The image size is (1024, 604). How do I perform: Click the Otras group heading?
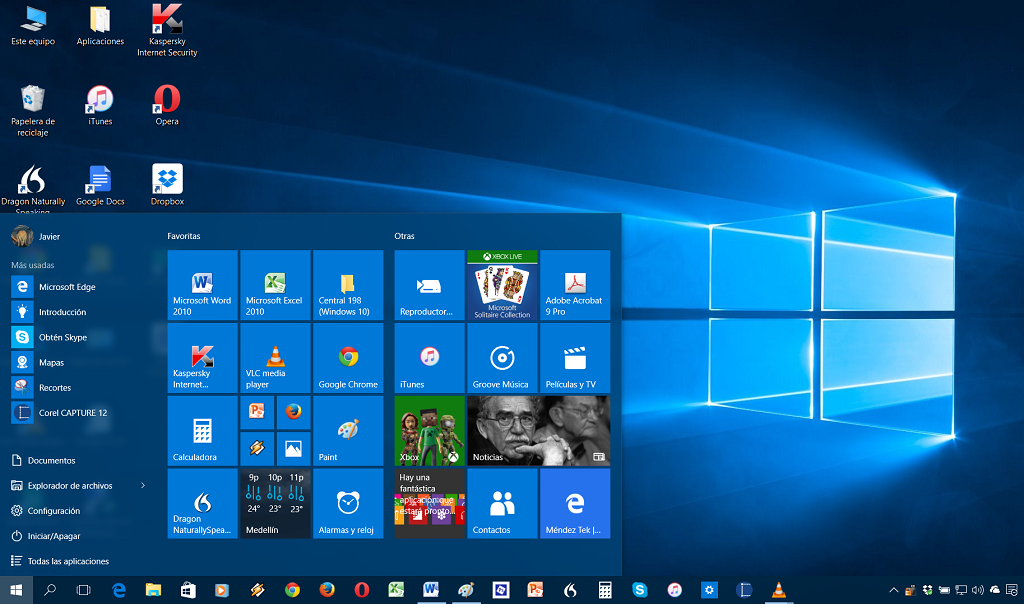(x=404, y=236)
